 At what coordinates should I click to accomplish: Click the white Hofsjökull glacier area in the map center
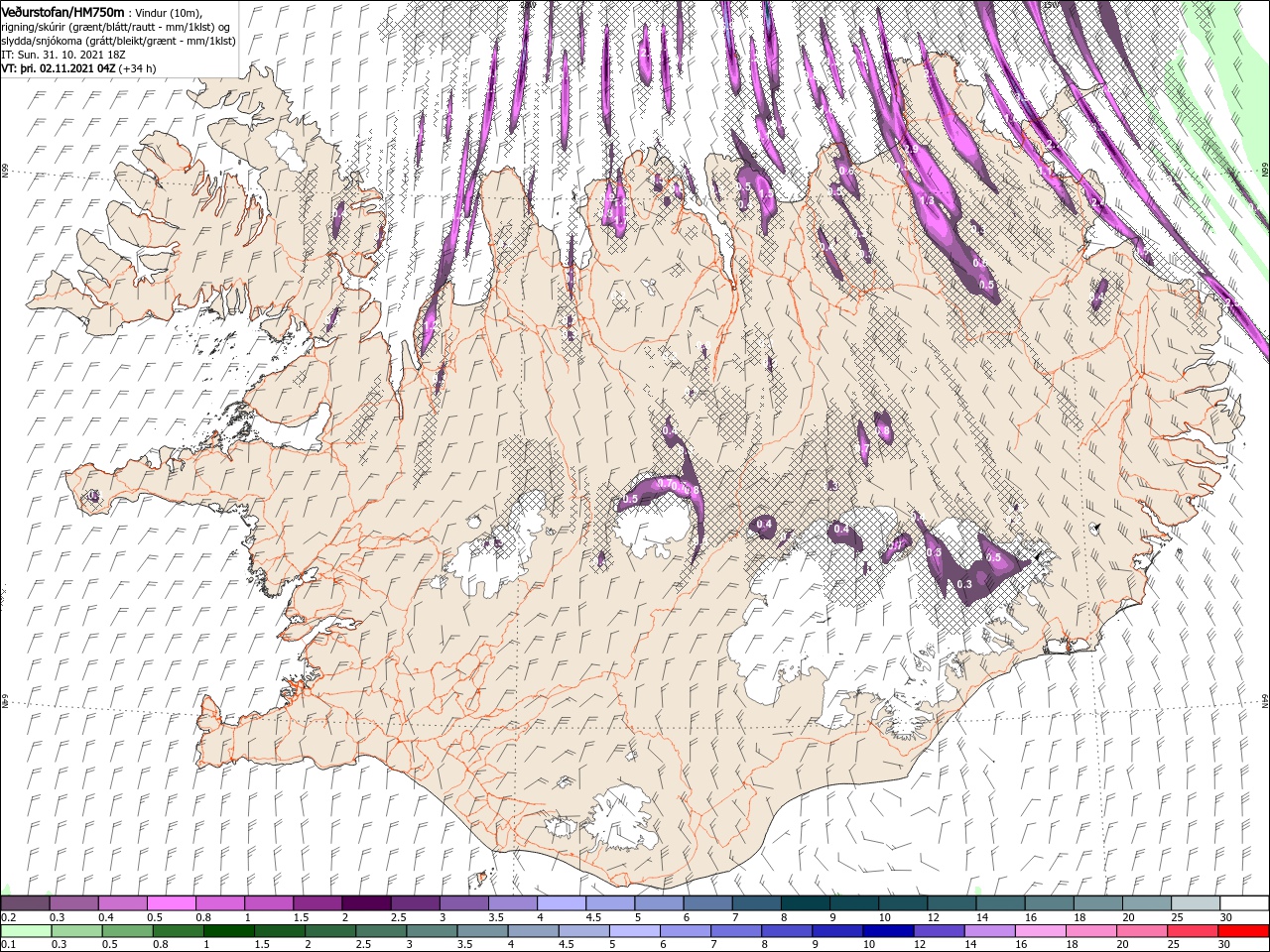[x=653, y=526]
